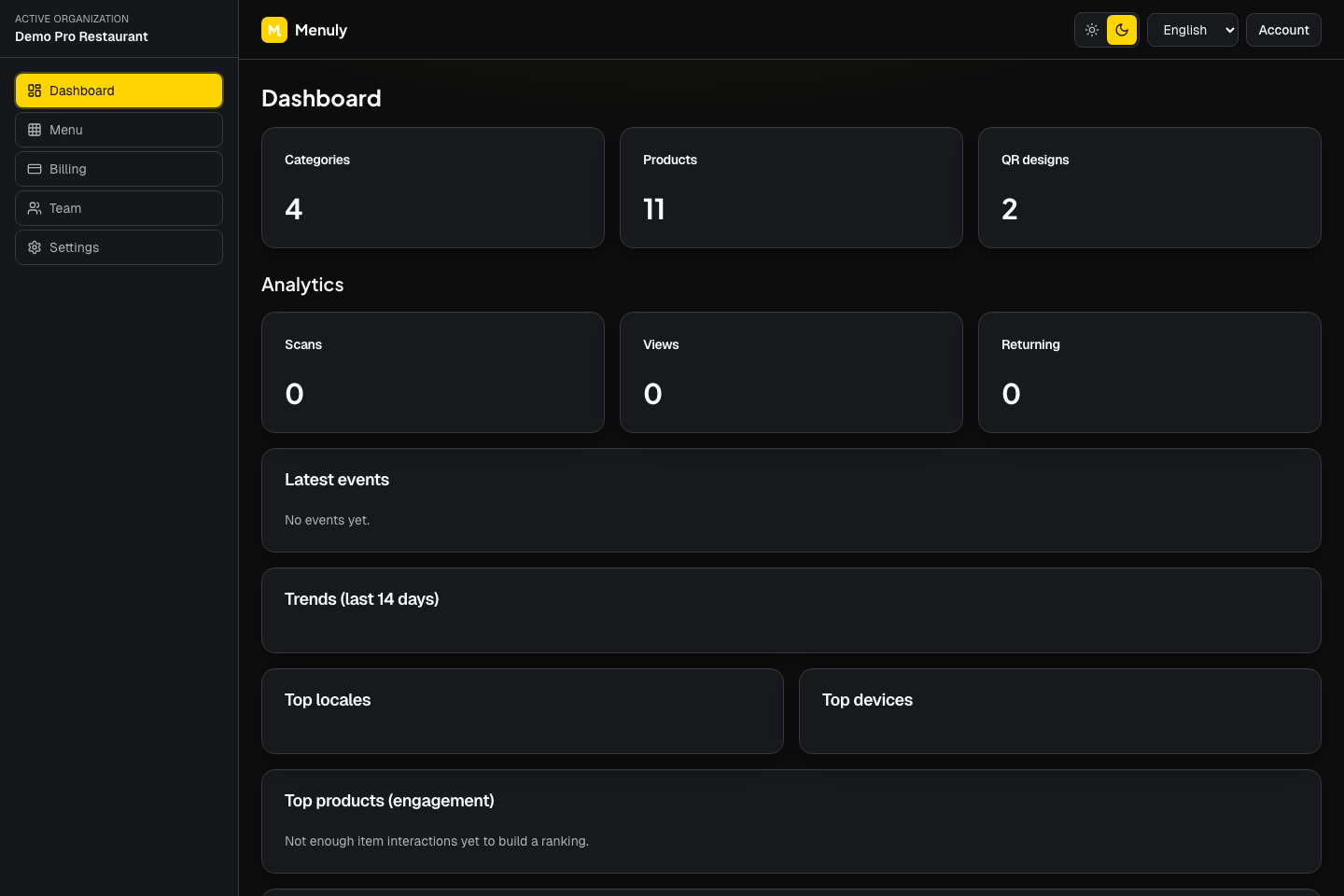Click the 'No events yet.' message
This screenshot has height=896, width=1344.
[x=328, y=520]
